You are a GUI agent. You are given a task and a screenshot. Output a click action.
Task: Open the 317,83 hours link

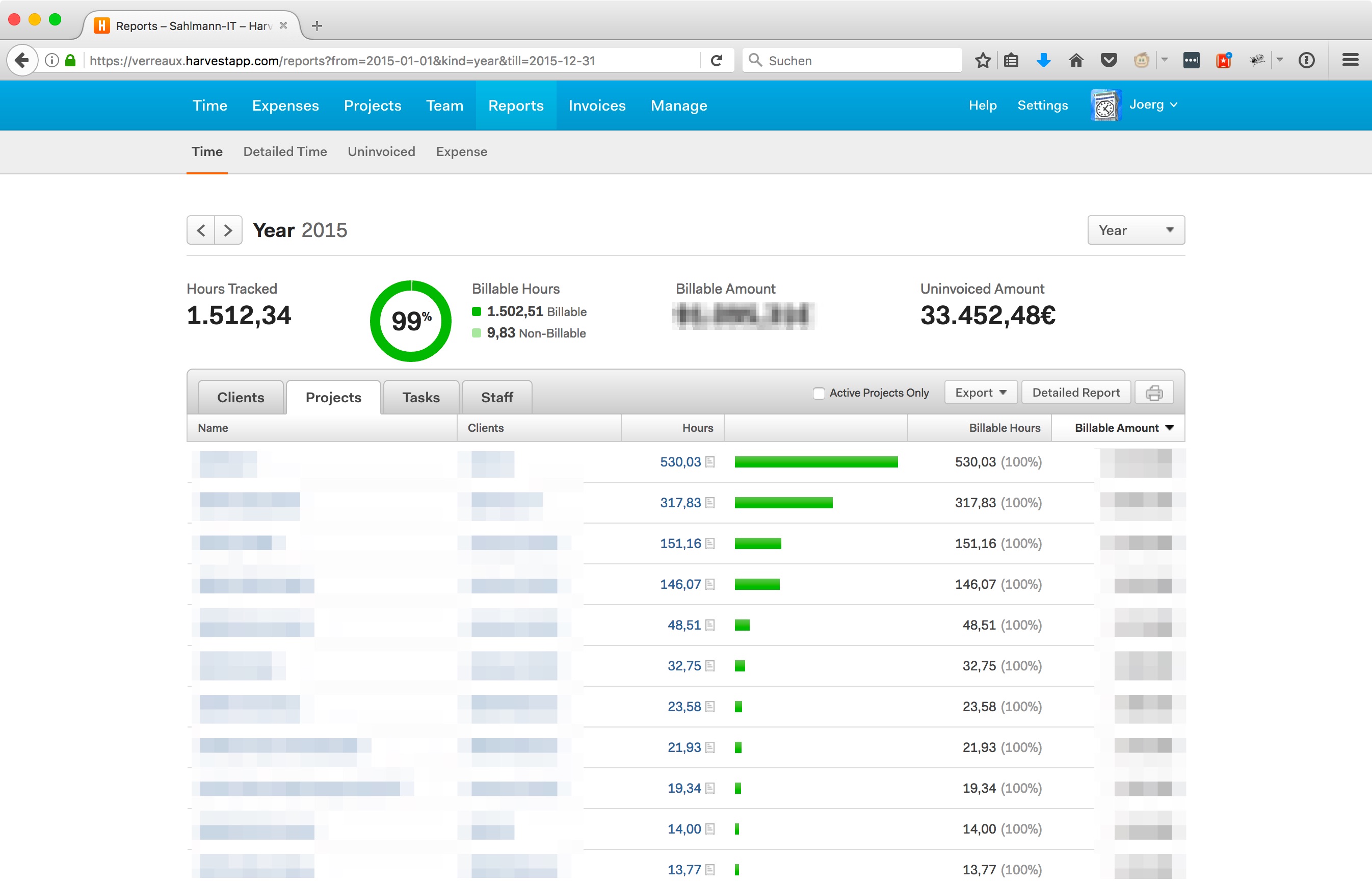pos(680,503)
